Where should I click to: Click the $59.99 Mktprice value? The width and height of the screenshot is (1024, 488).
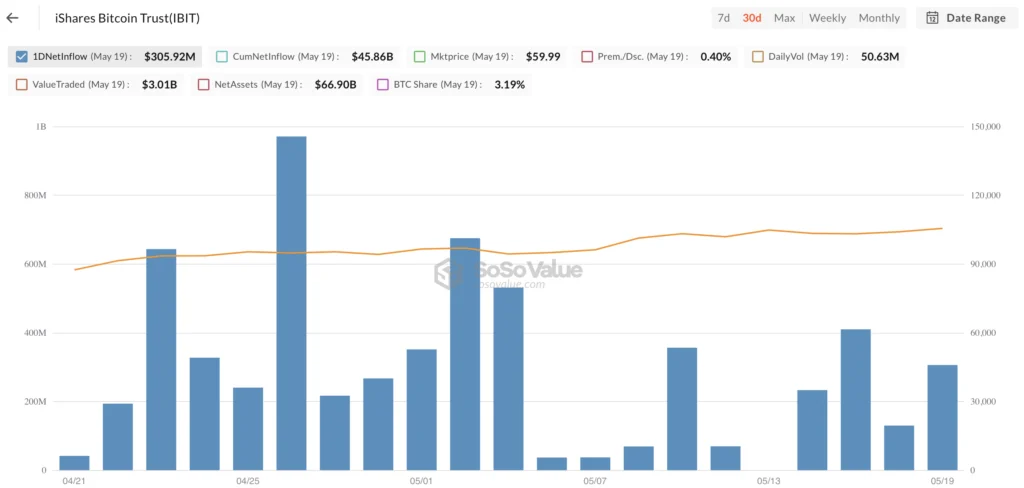[543, 57]
